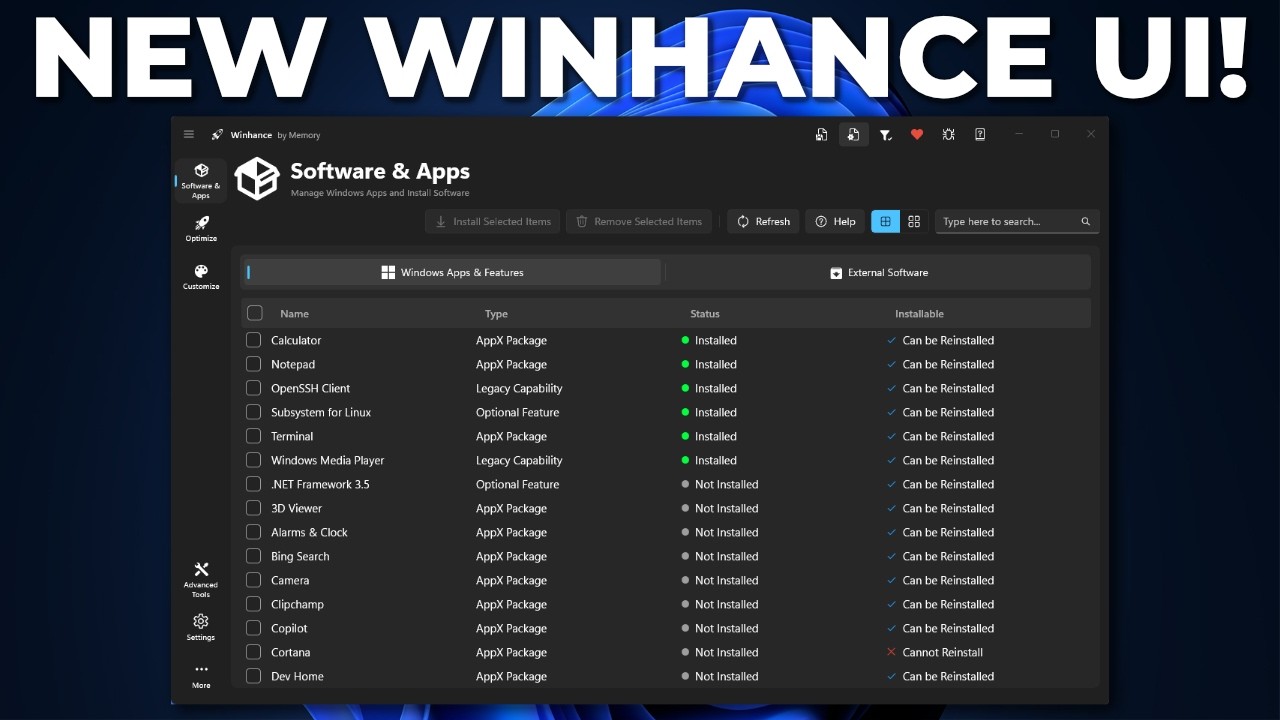Toggle the filter funnel icon
The width and height of the screenshot is (1280, 720).
pyautogui.click(x=885, y=134)
